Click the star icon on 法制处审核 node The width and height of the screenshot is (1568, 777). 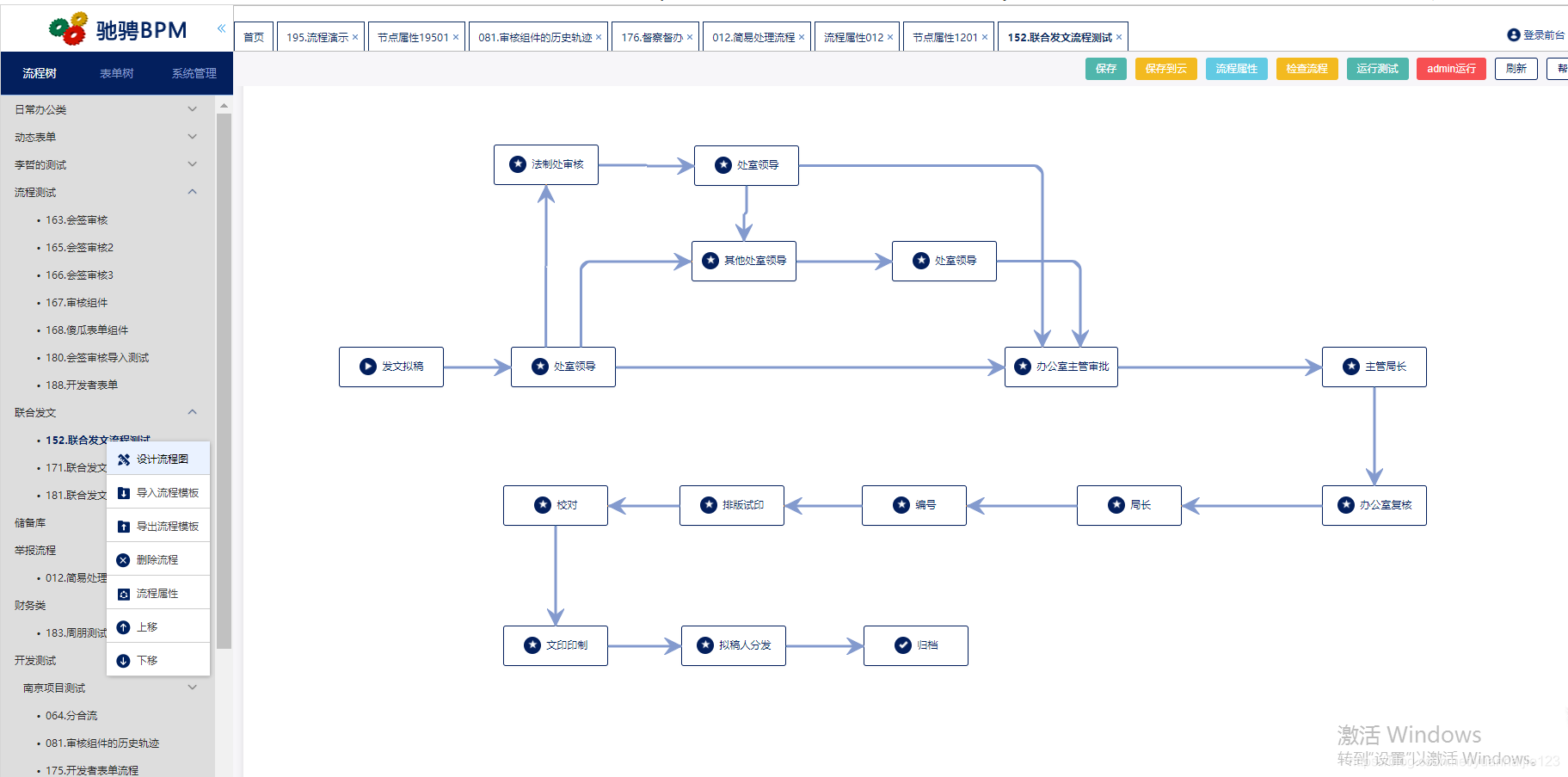(x=518, y=164)
